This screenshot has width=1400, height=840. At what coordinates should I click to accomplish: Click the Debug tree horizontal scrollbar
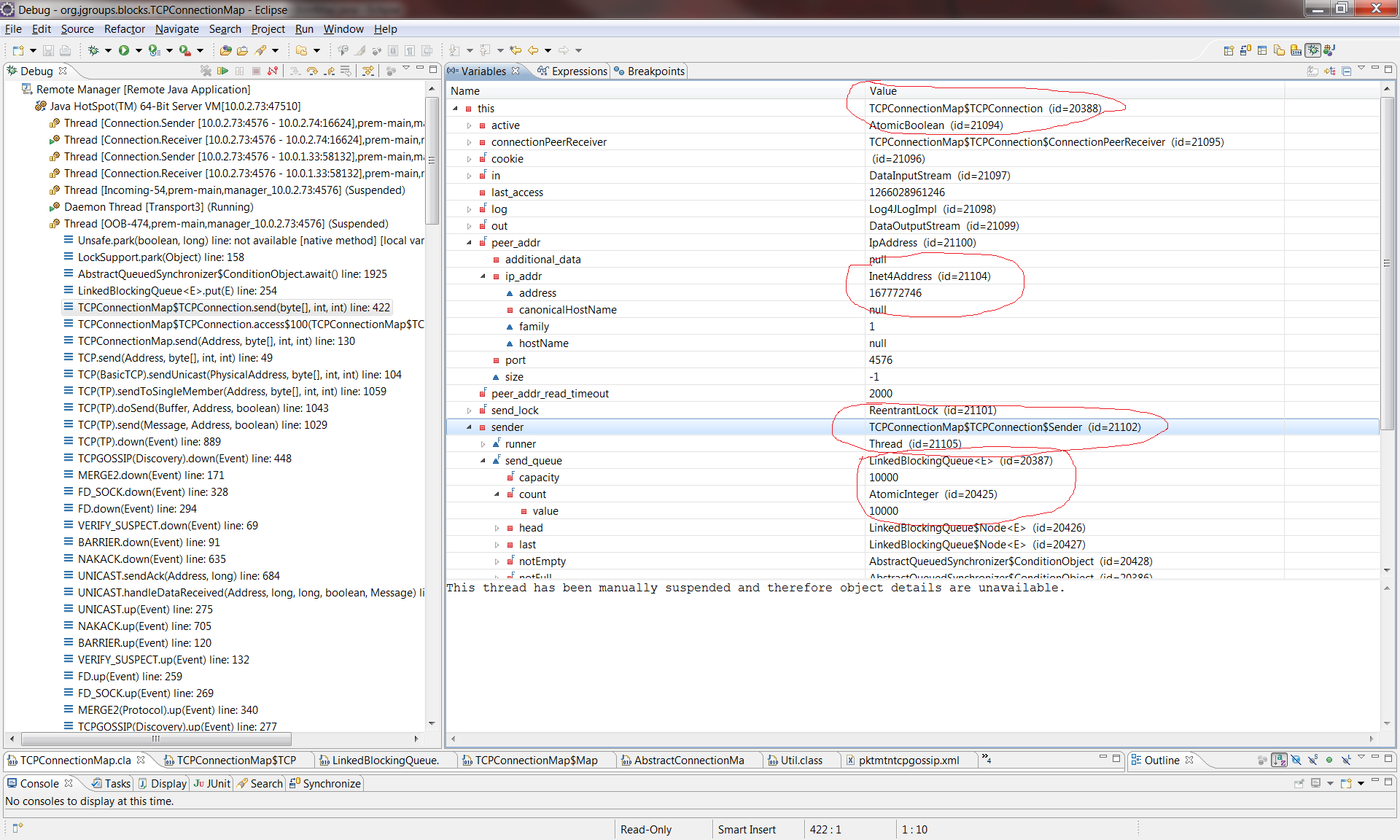(x=155, y=739)
